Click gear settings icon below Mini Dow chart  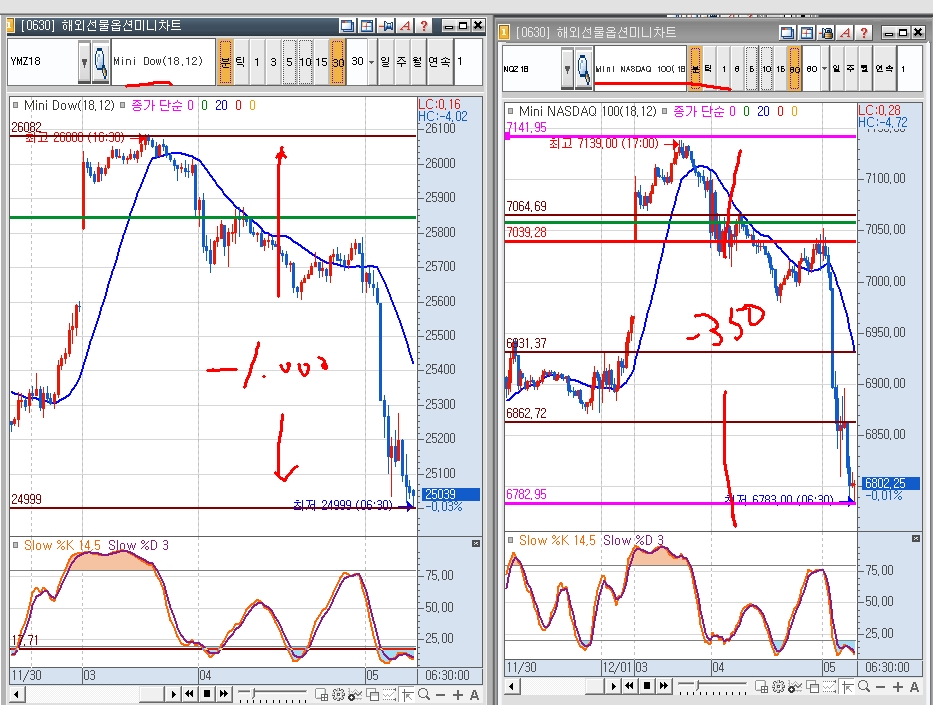tap(339, 694)
